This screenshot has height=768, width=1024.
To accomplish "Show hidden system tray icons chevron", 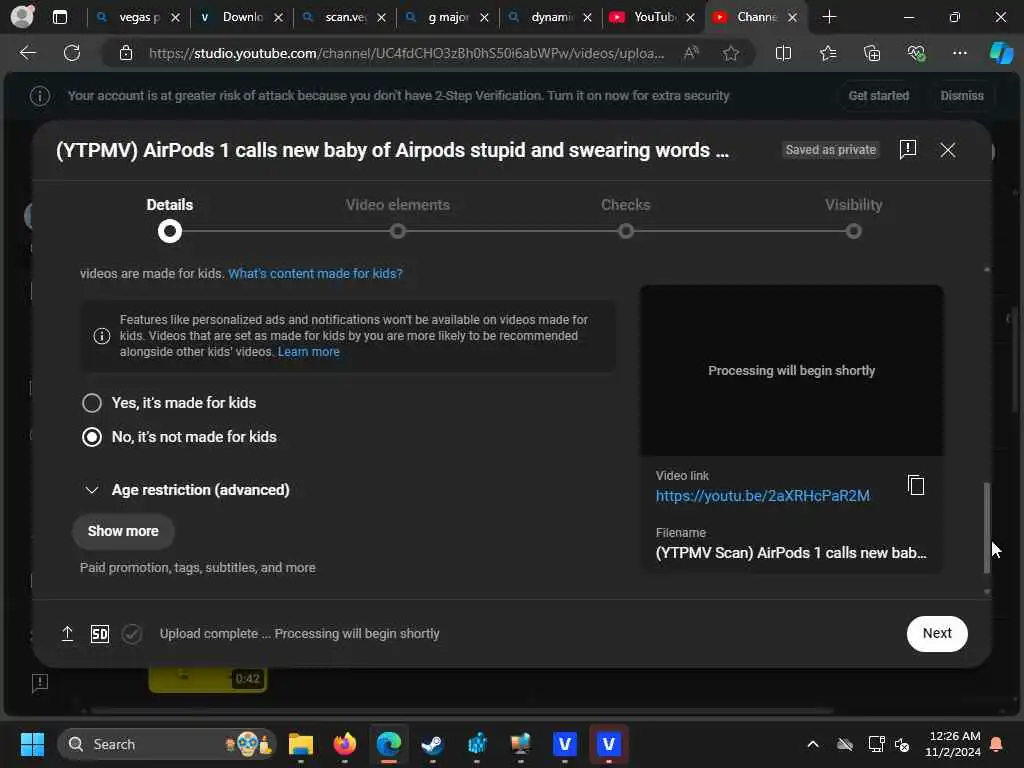I will tap(812, 744).
